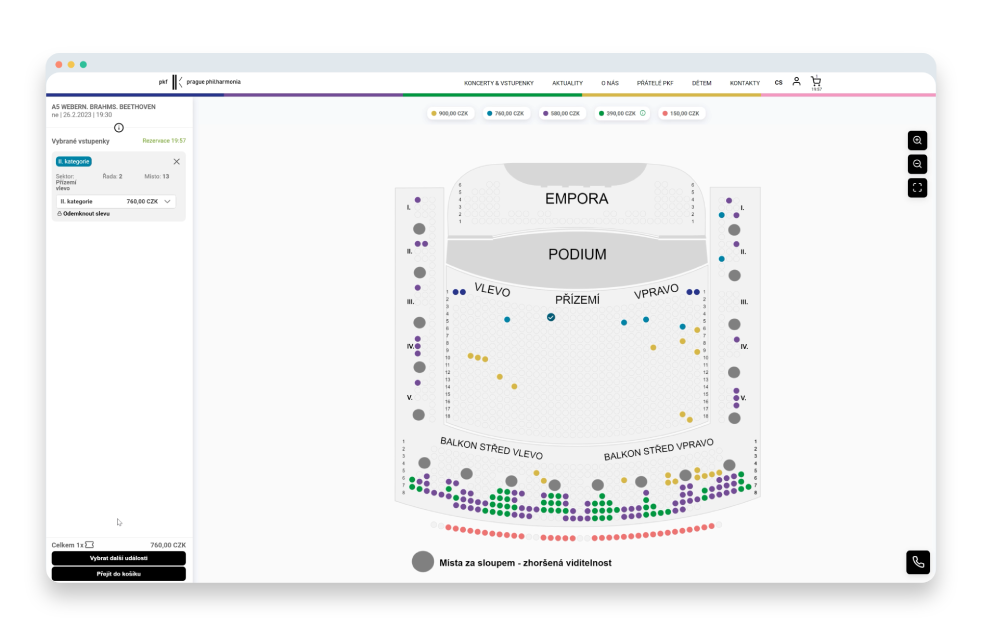Deselect the checked seat in Přízemí

pyautogui.click(x=551, y=317)
